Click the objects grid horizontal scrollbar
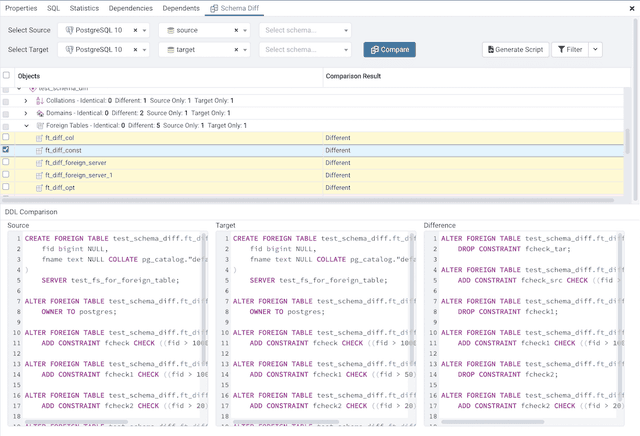This screenshot has height=436, width=640. [x=308, y=200]
